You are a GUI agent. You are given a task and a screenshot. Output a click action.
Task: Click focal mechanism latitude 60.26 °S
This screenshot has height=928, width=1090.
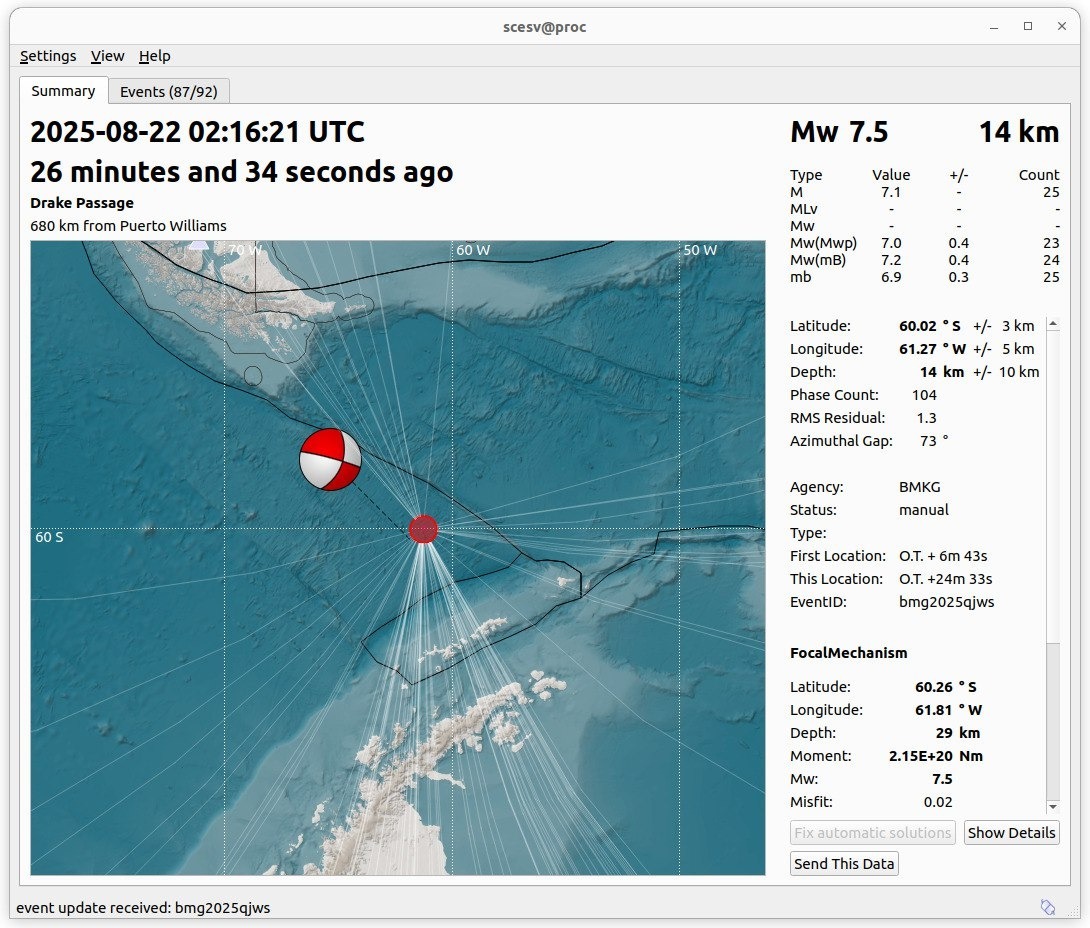pos(946,687)
